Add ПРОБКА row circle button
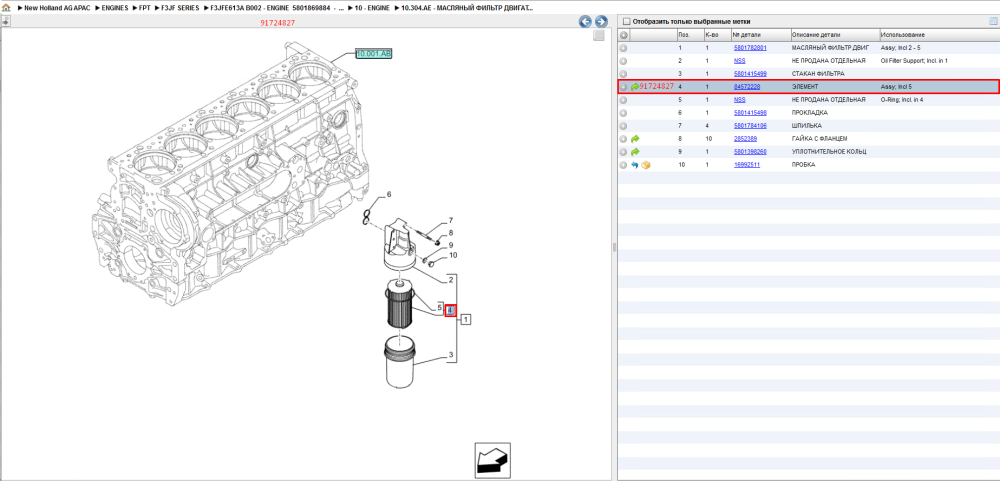Viewport: 1000px width, 481px height. (x=624, y=165)
